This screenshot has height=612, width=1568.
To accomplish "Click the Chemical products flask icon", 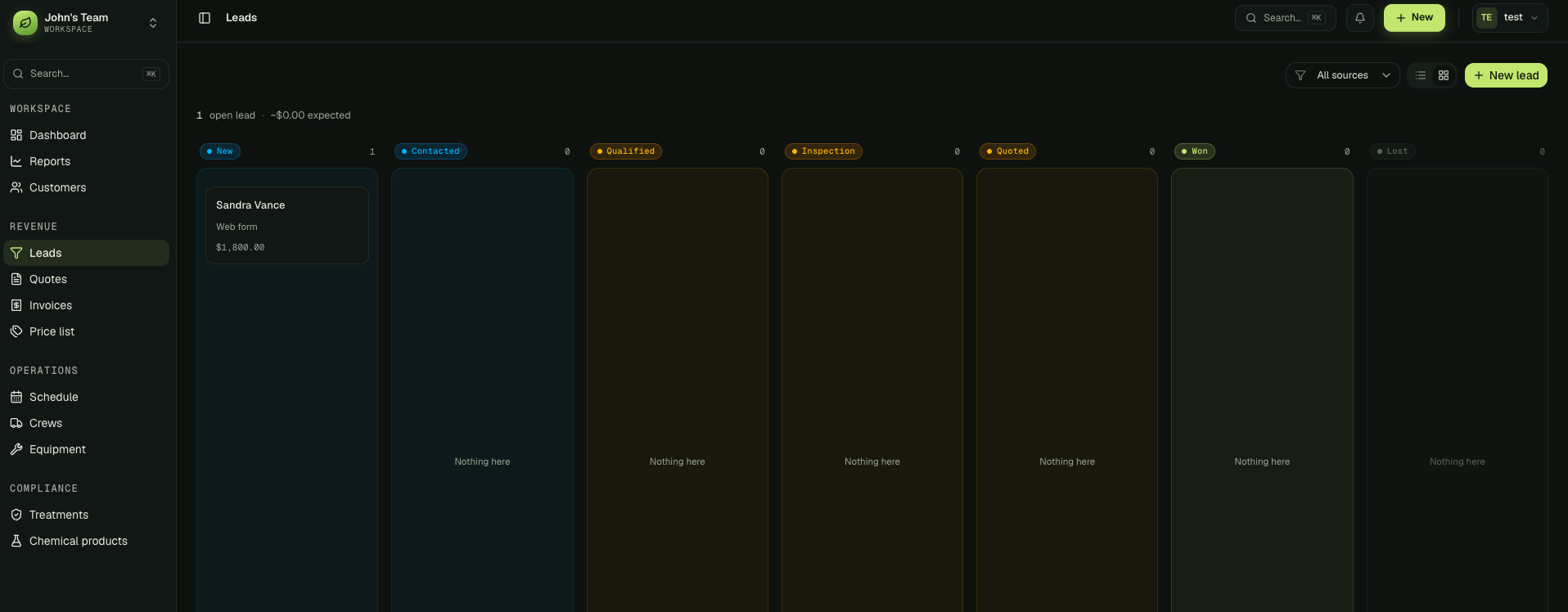I will [16, 541].
